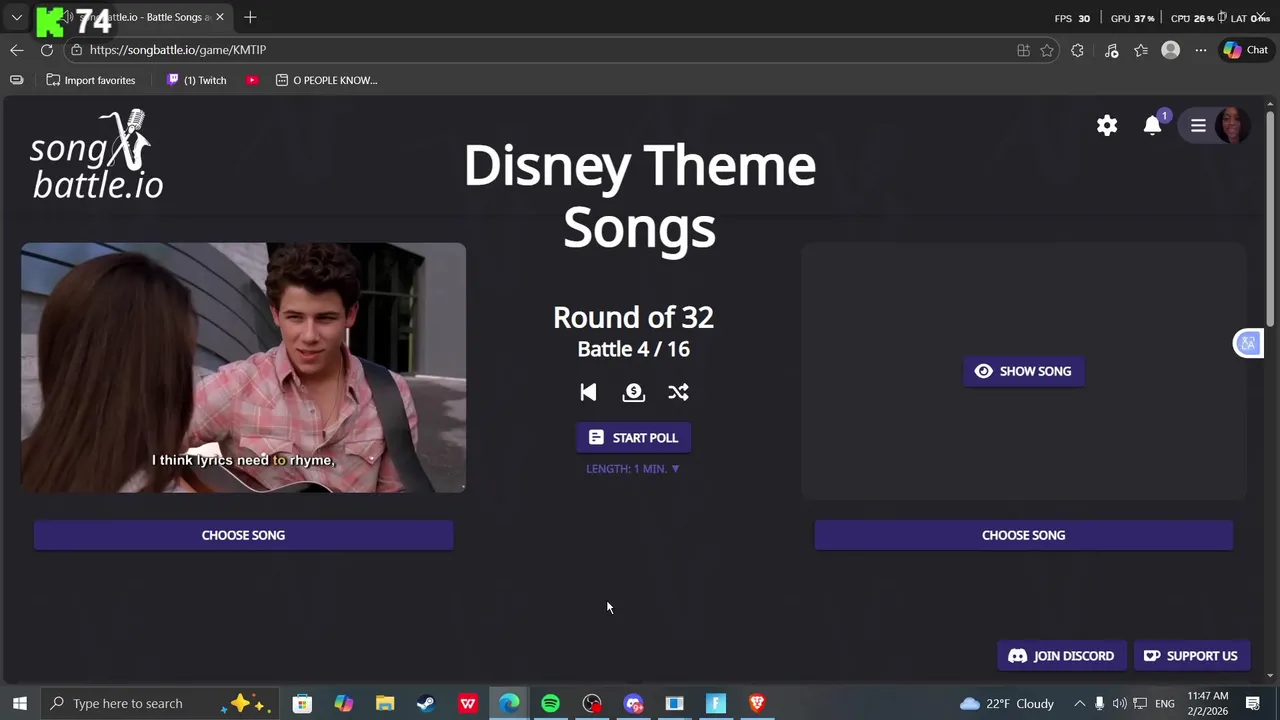Shuffle the battle with the crossed-arrows icon
Viewport: 1280px width, 720px height.
tap(678, 392)
